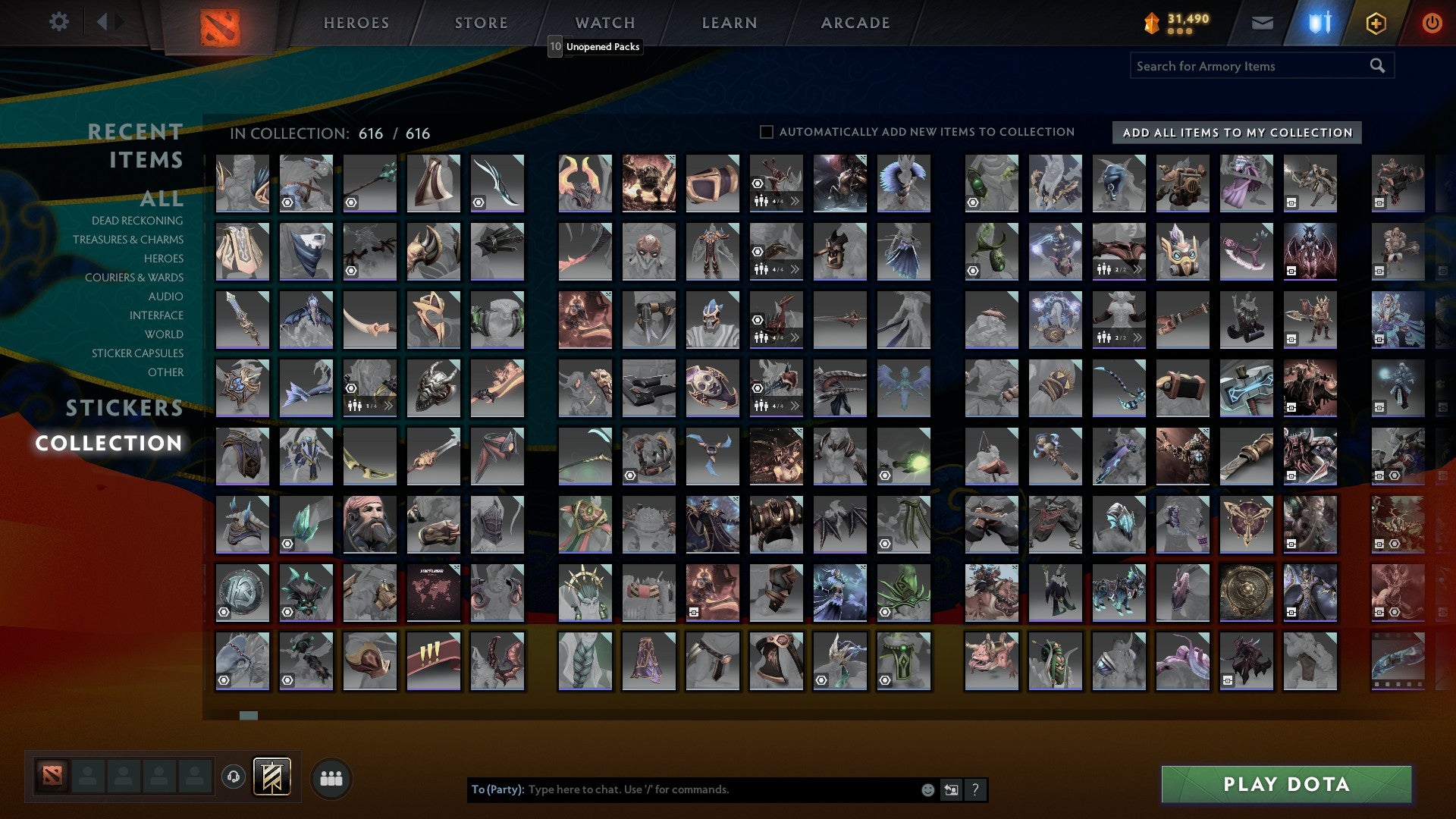Open the ARCADE menu
Viewport: 1456px width, 819px height.
[x=855, y=22]
